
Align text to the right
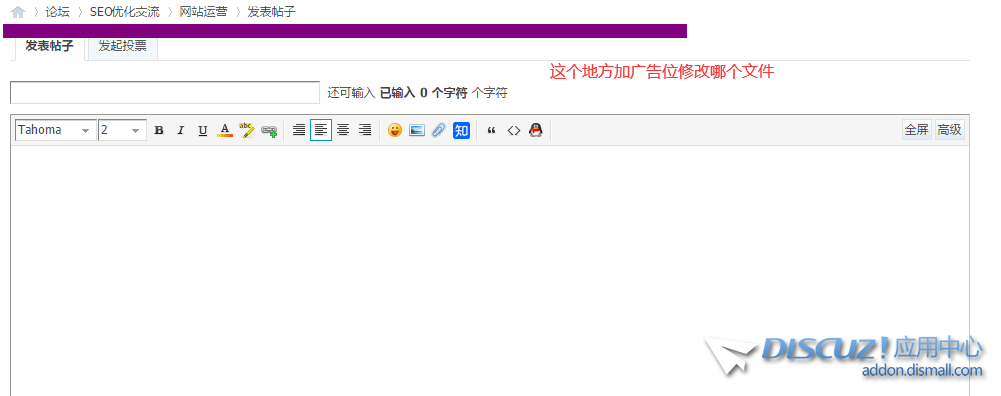click(365, 130)
